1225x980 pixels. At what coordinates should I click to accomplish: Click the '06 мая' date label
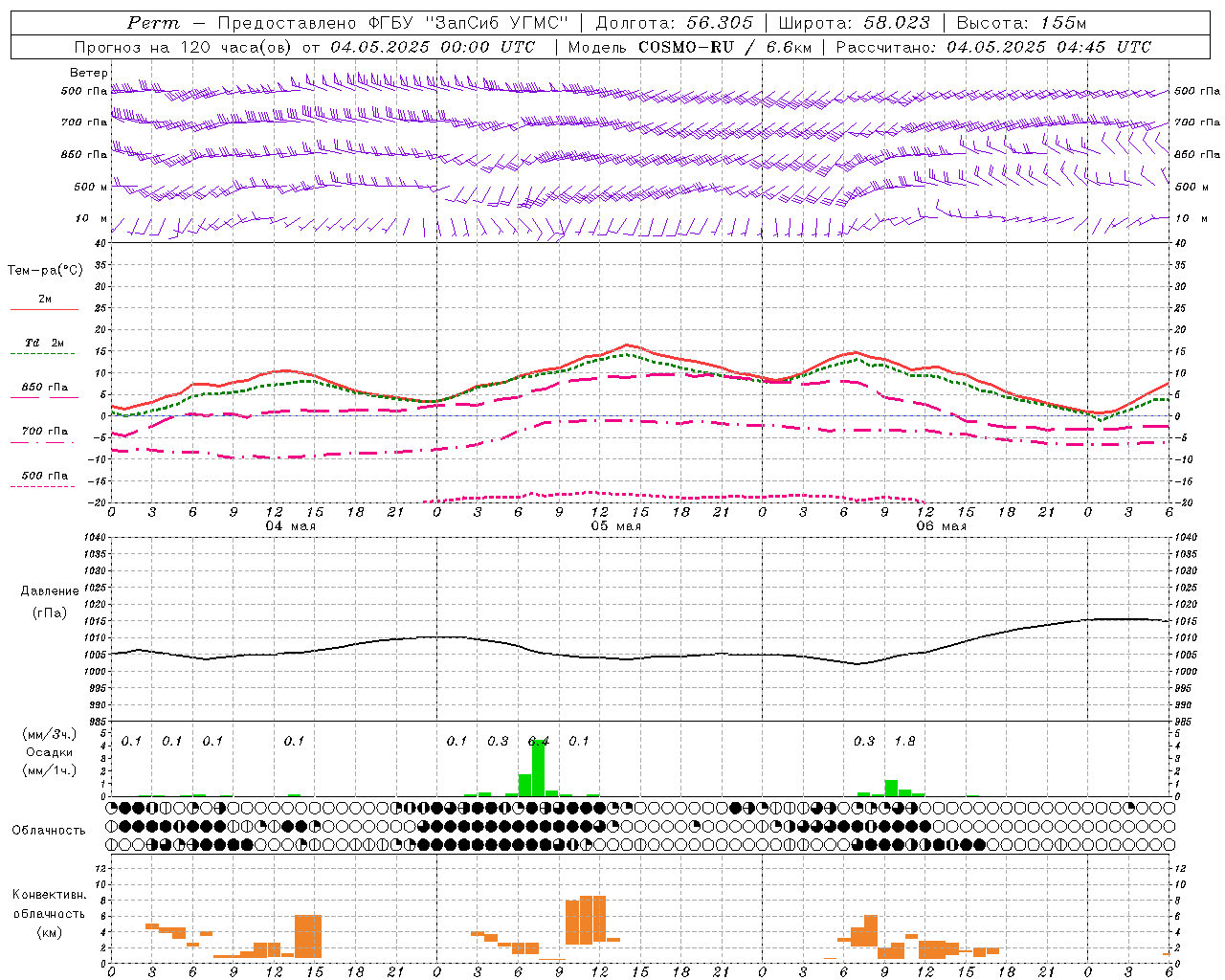tap(942, 526)
